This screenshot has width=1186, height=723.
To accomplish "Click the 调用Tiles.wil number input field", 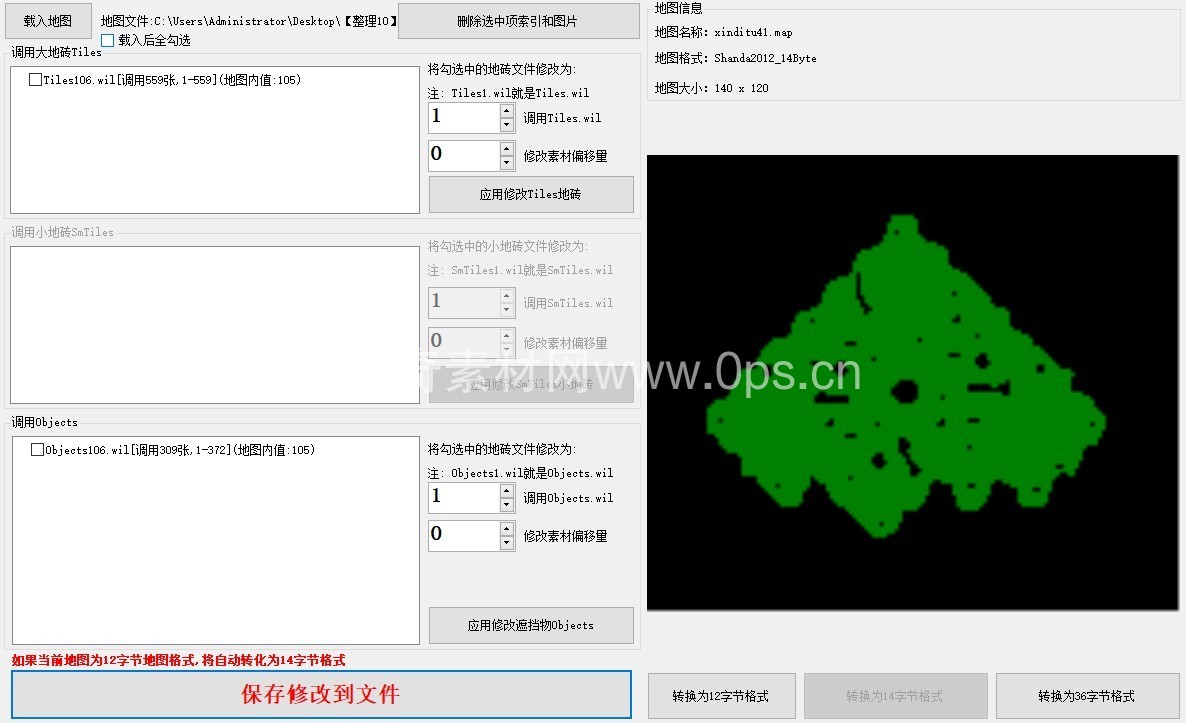I will pyautogui.click(x=464, y=118).
